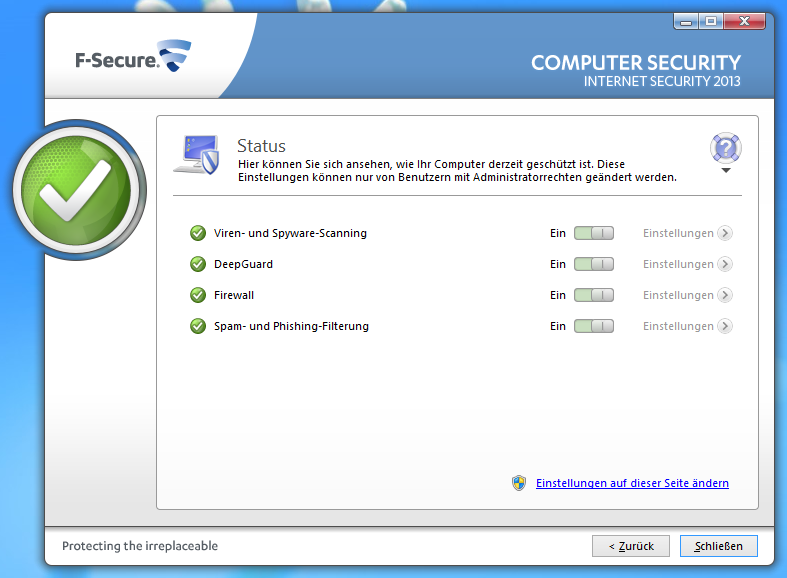Click Einstellungen auf dieser Seite ändern link
Viewport: 787px width, 578px height.
pyautogui.click(x=632, y=483)
